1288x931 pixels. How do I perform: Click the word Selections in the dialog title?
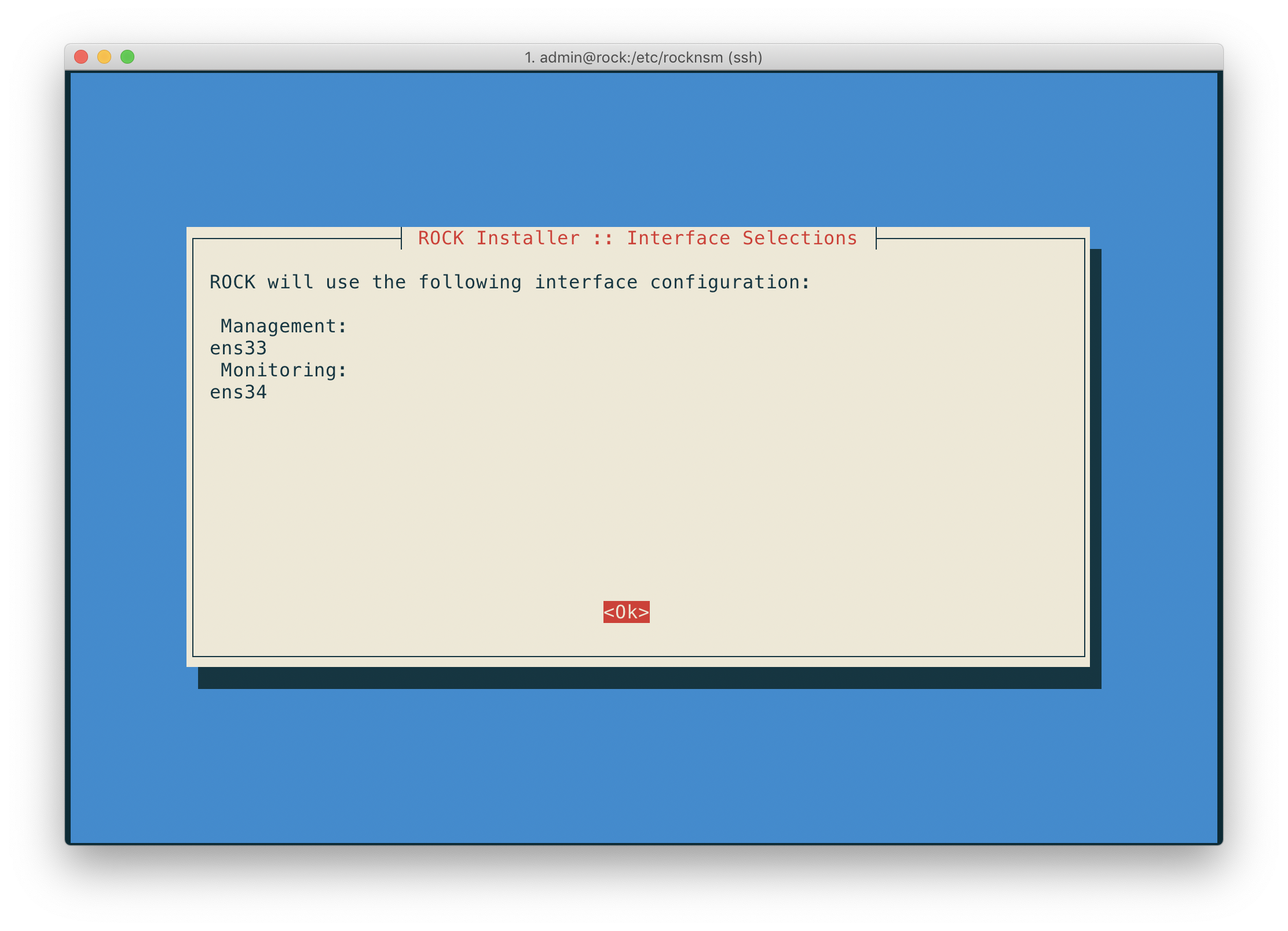pyautogui.click(x=800, y=238)
